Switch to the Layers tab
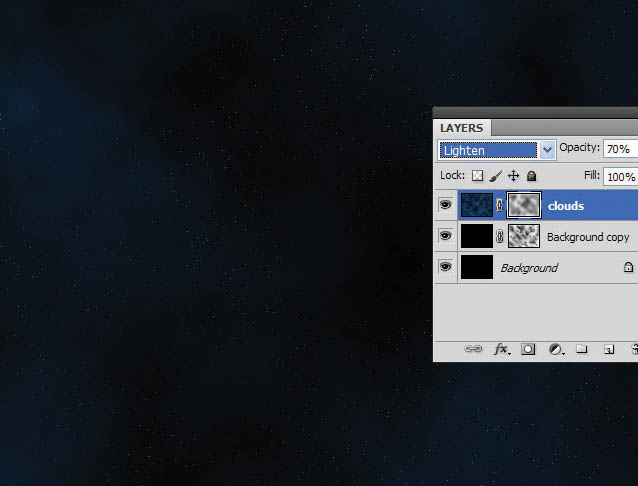This screenshot has width=638, height=486. 462,128
